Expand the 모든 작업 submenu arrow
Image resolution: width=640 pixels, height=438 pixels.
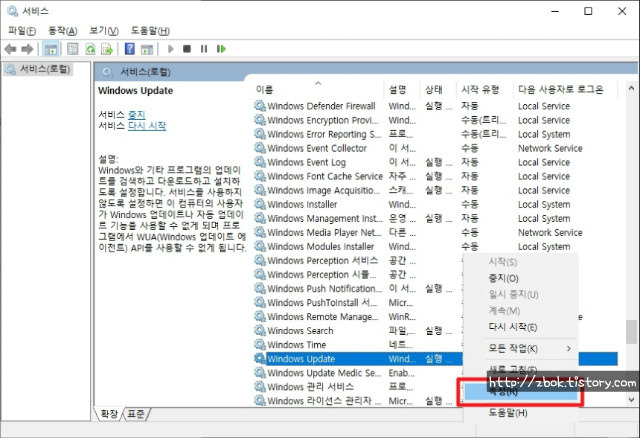coord(569,349)
